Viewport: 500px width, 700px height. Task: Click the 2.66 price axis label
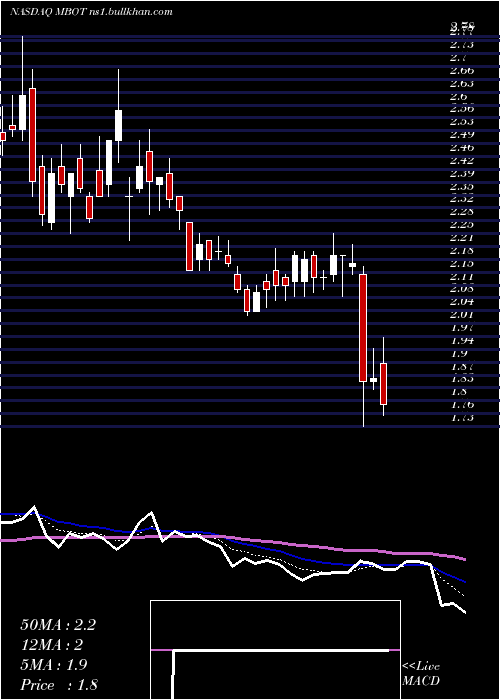point(462,71)
